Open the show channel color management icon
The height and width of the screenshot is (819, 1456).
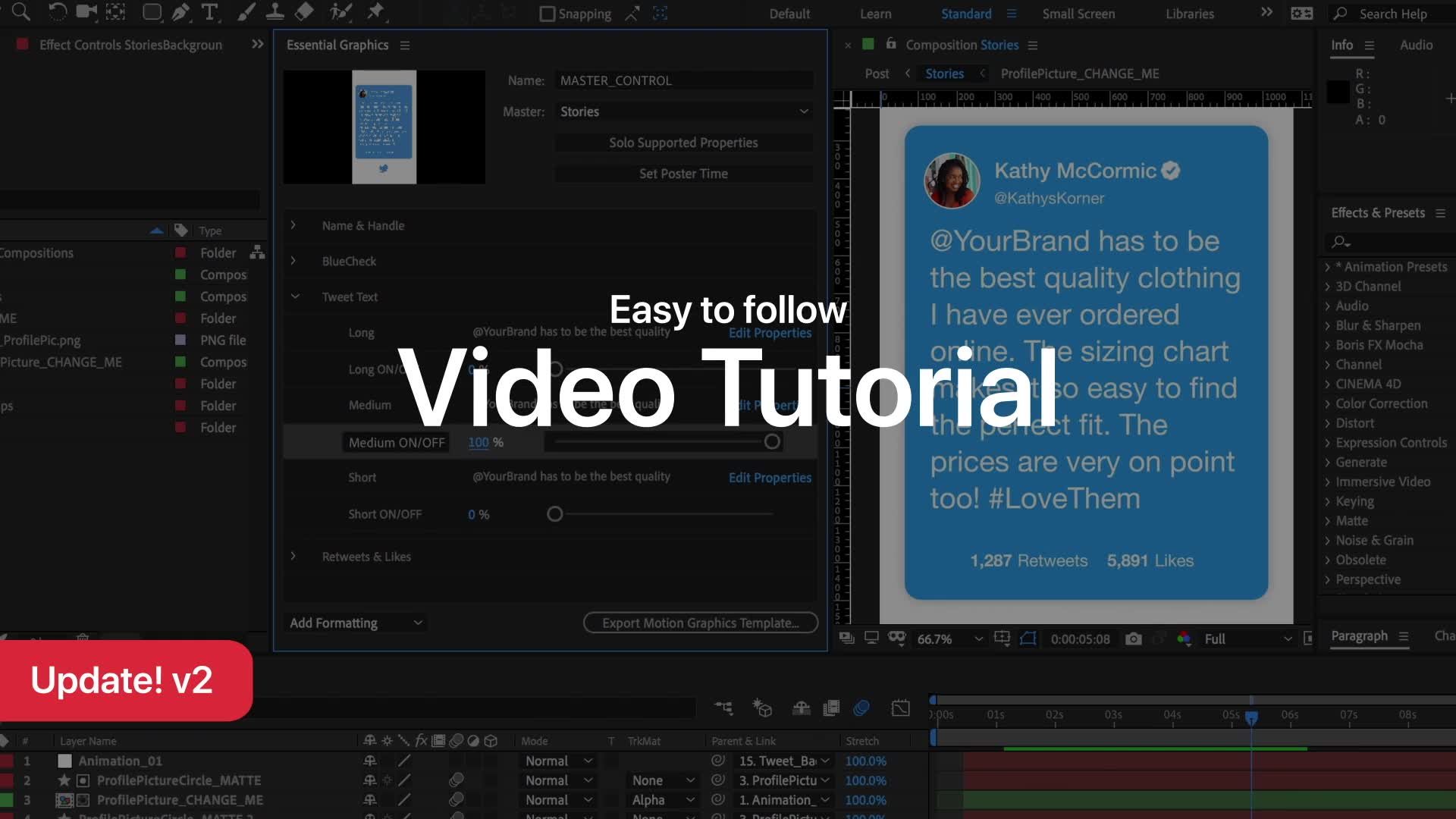pos(1184,639)
